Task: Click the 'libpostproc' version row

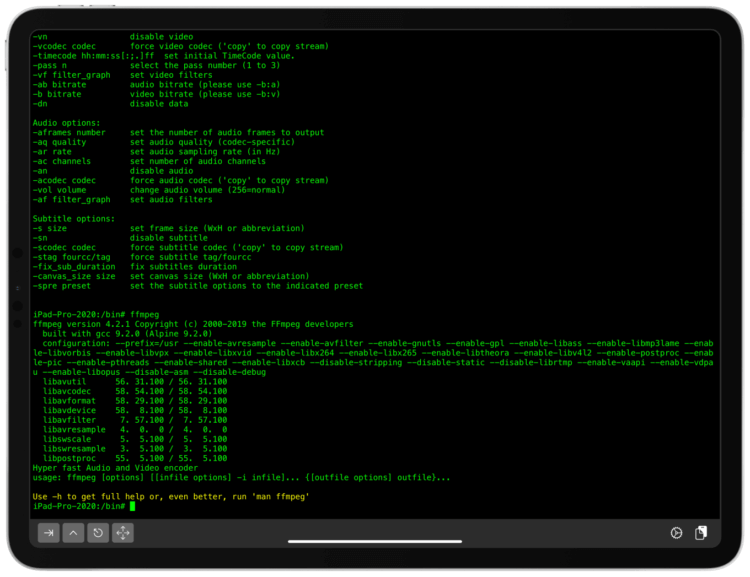Action: (135, 458)
